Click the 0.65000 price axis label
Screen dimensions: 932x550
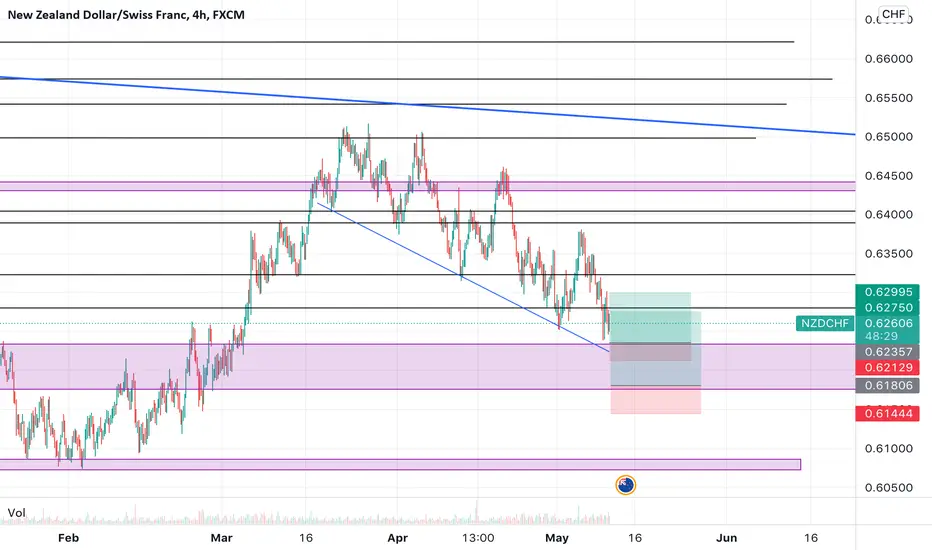(x=888, y=137)
